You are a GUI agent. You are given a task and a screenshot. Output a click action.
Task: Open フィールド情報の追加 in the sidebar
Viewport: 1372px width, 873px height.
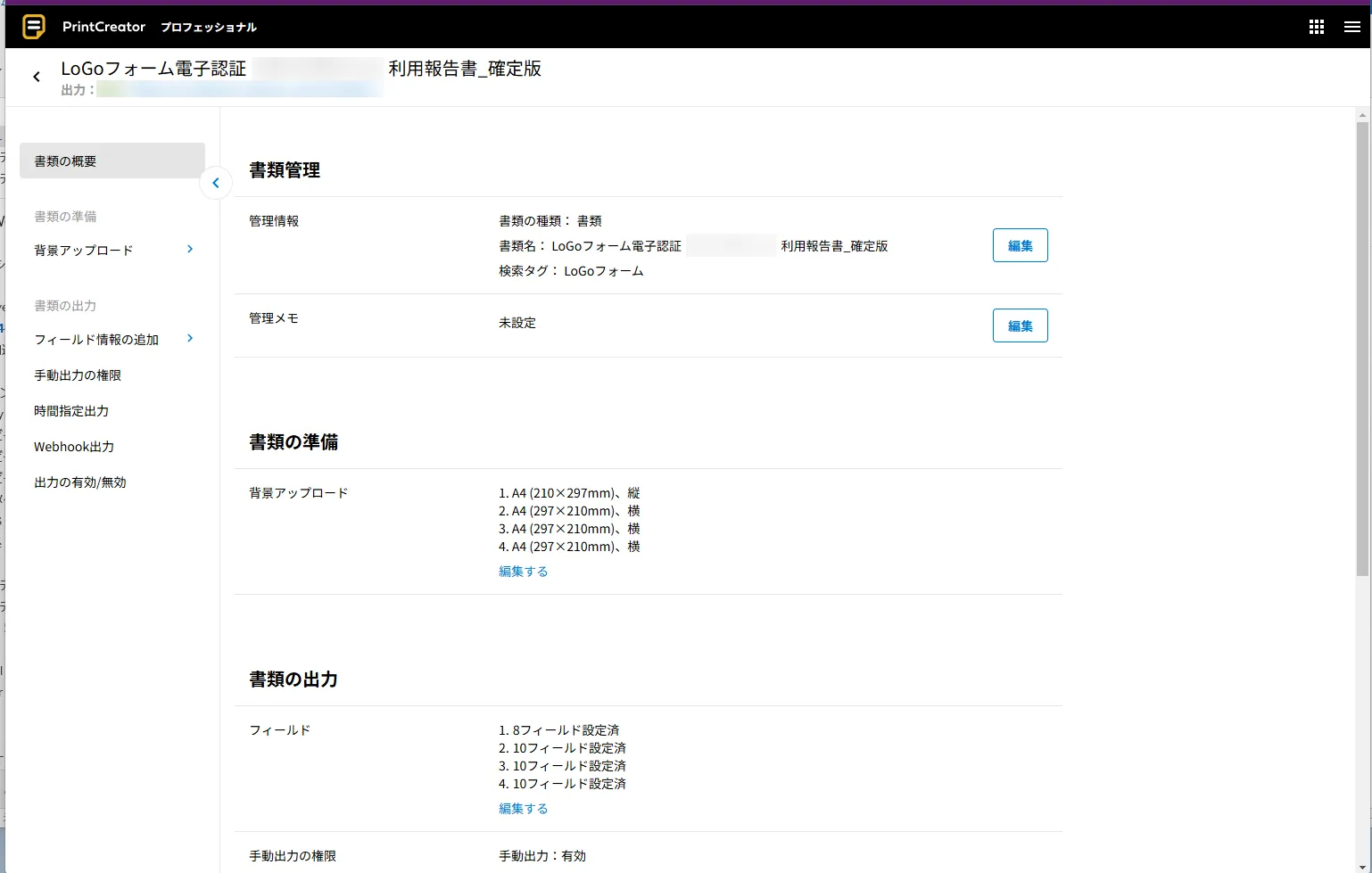96,340
